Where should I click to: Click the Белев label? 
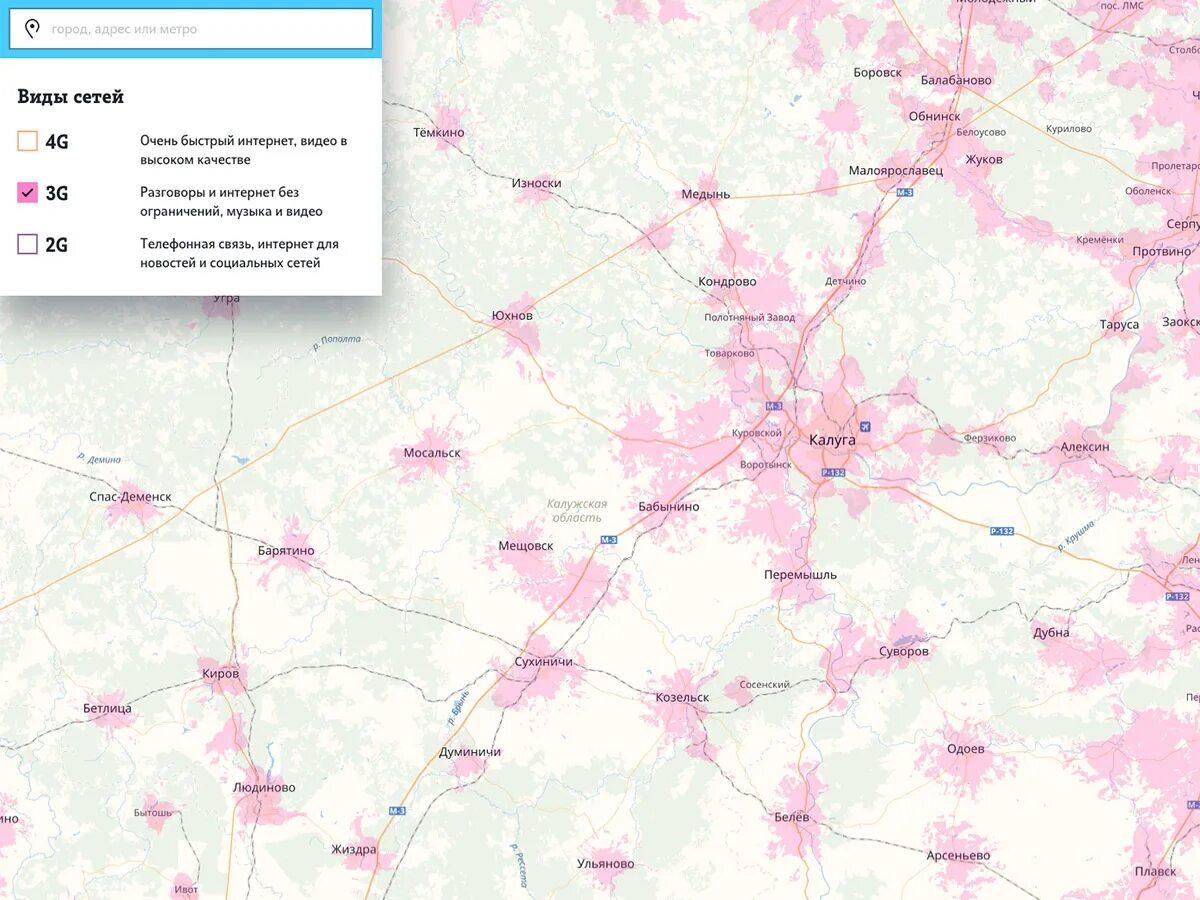(792, 818)
